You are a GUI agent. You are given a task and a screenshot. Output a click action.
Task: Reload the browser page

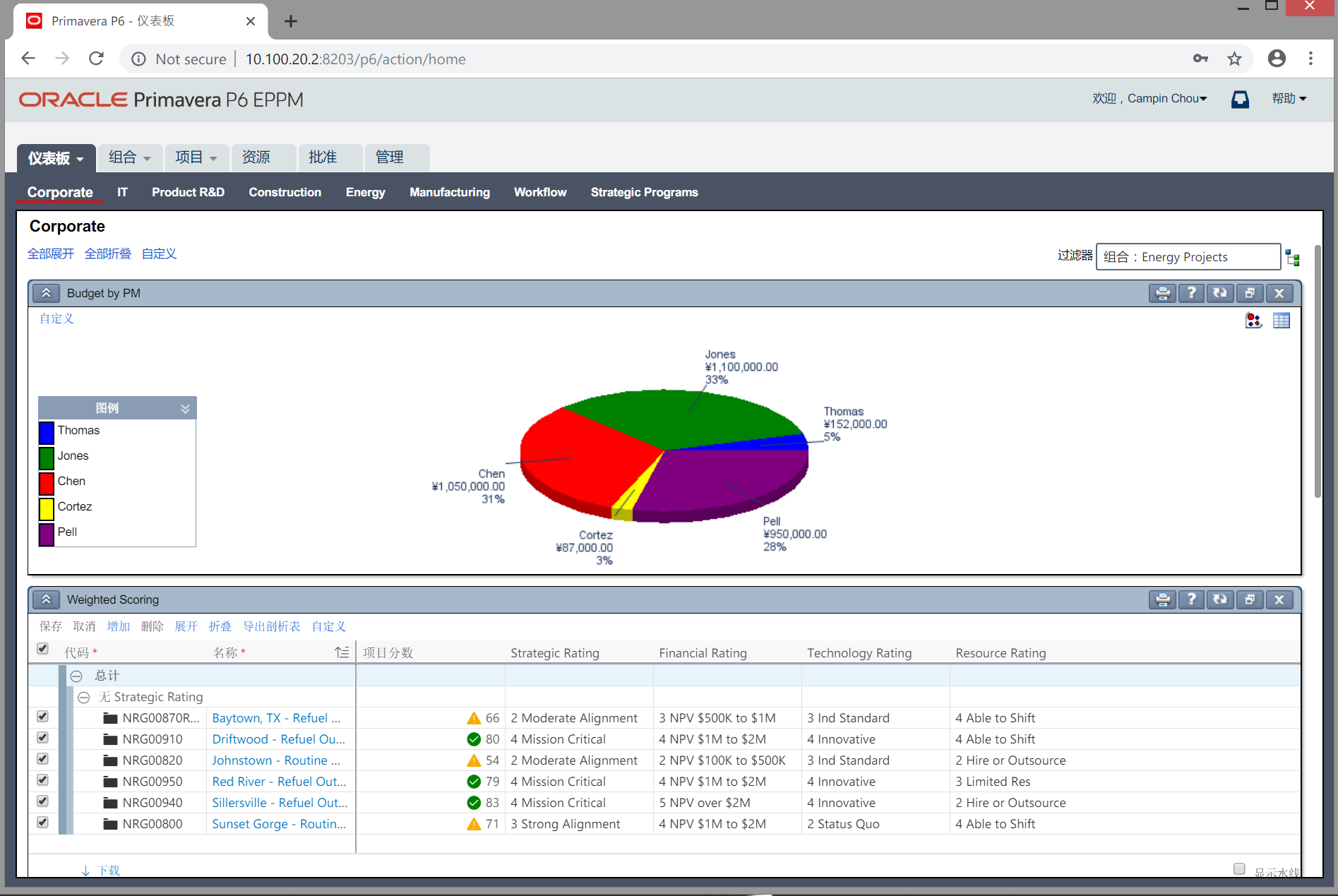click(x=96, y=59)
